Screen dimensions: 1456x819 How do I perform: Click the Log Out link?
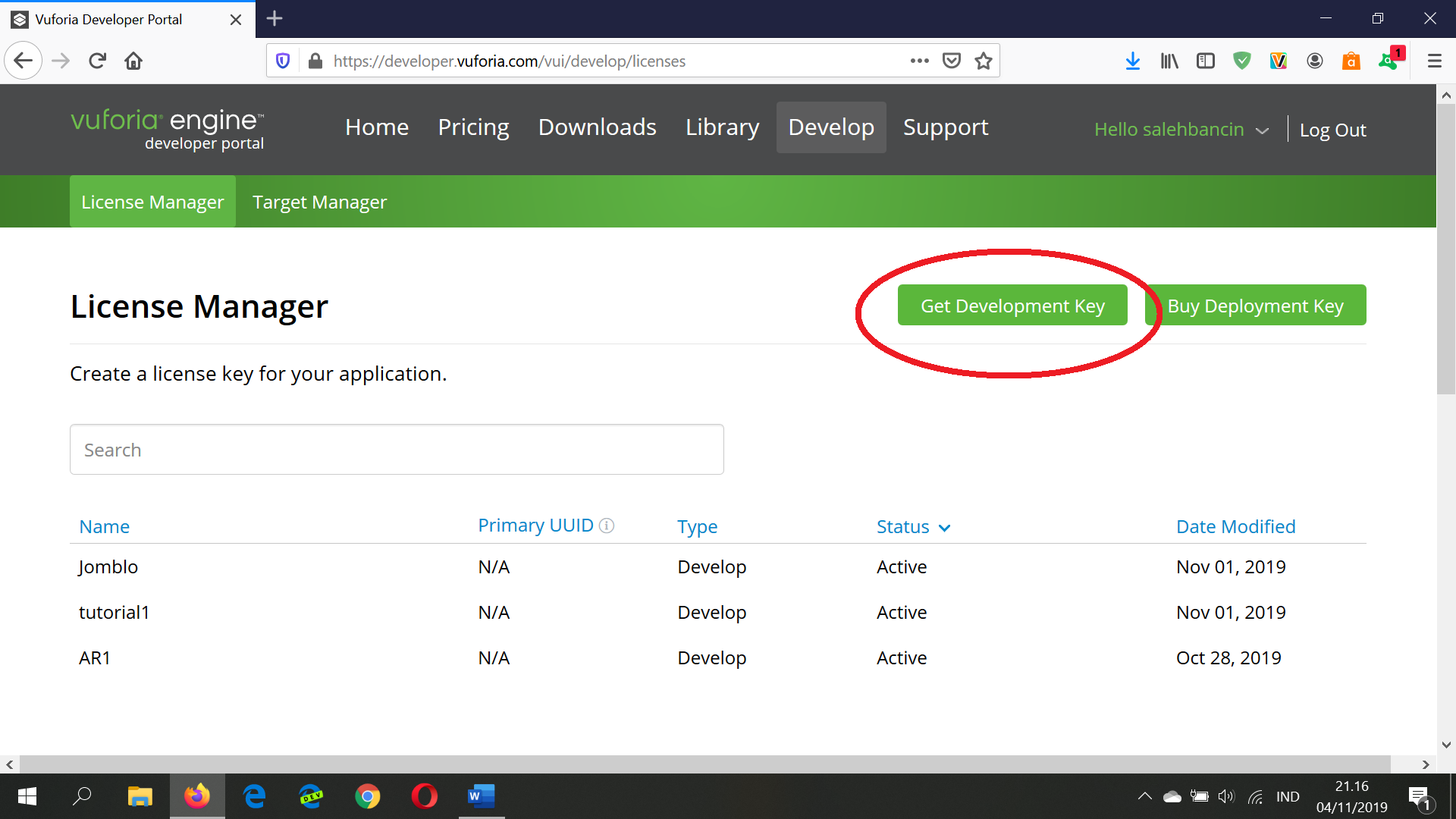(1332, 130)
